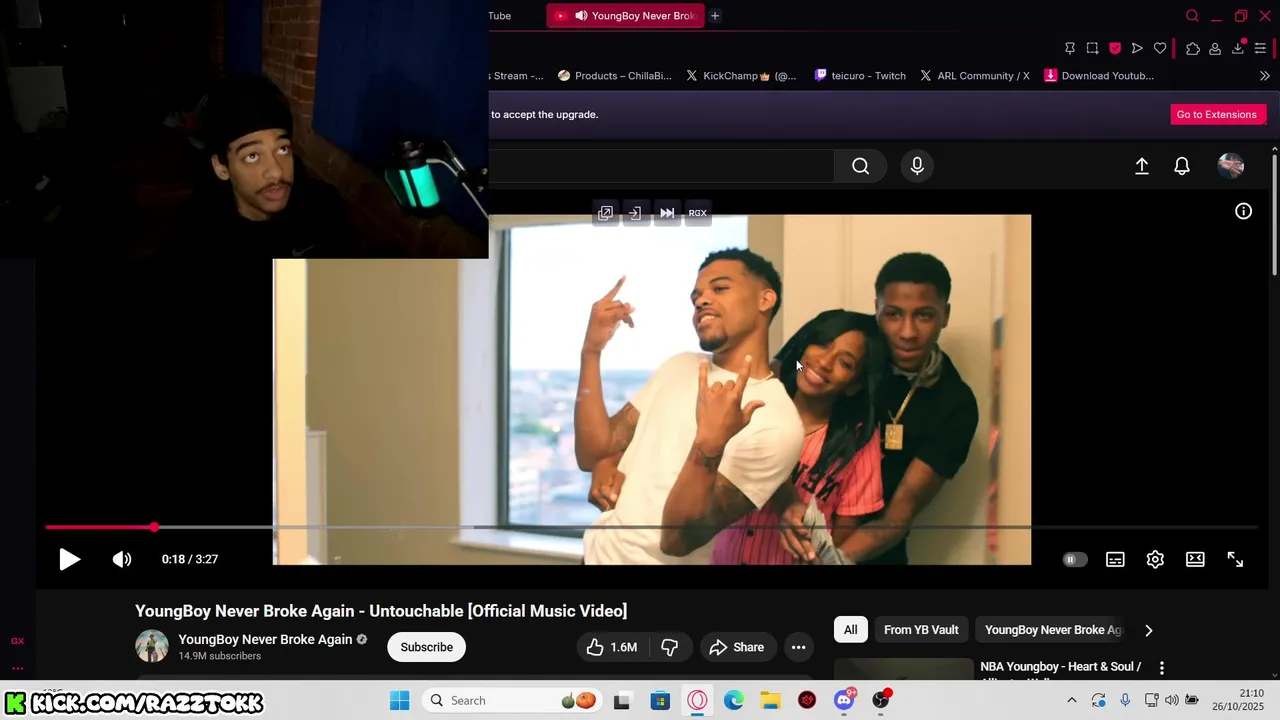Screen dimensions: 1280x720
Task: Seek along the red video progress bar
Action: pyautogui.click(x=650, y=527)
